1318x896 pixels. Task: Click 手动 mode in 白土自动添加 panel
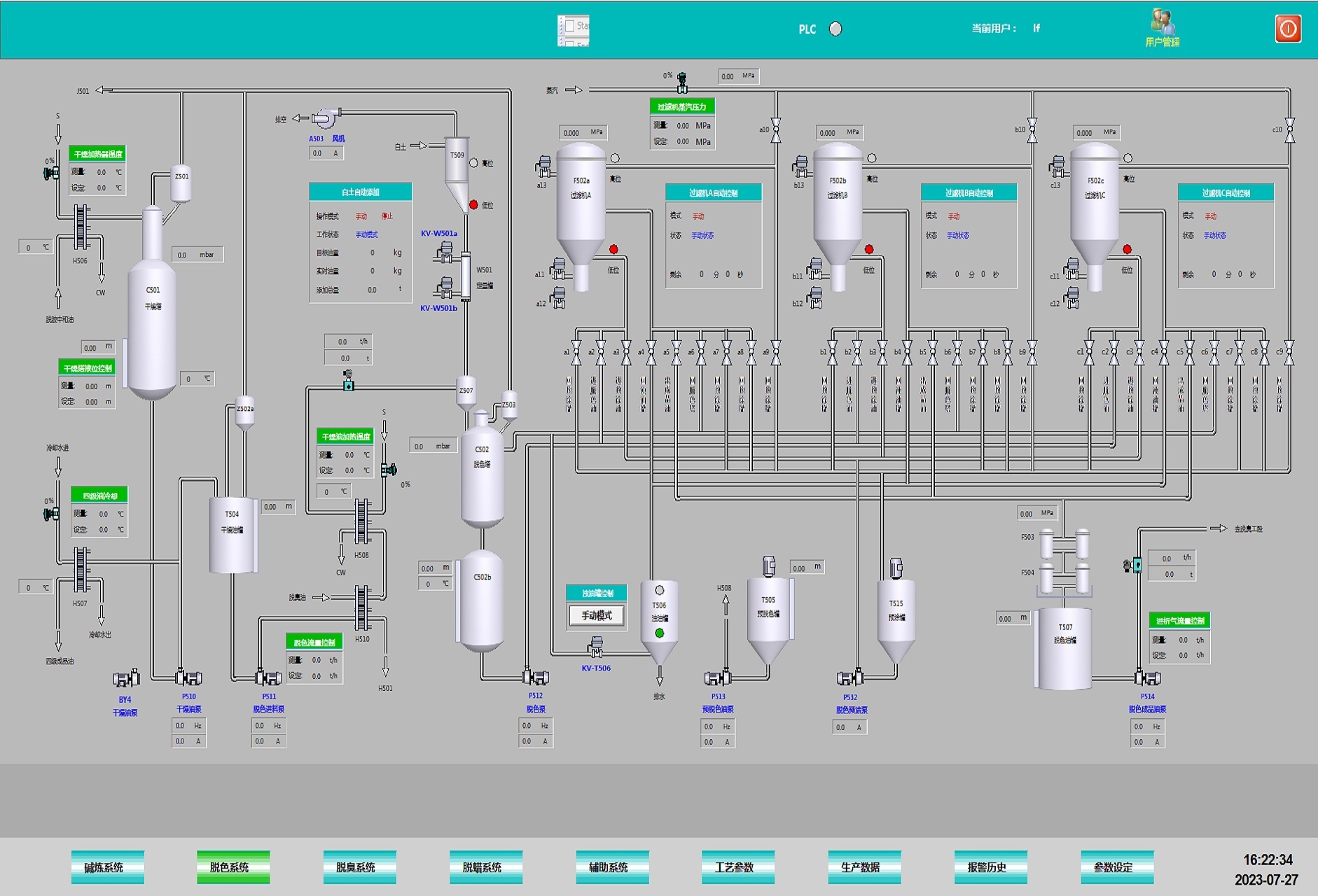point(361,216)
